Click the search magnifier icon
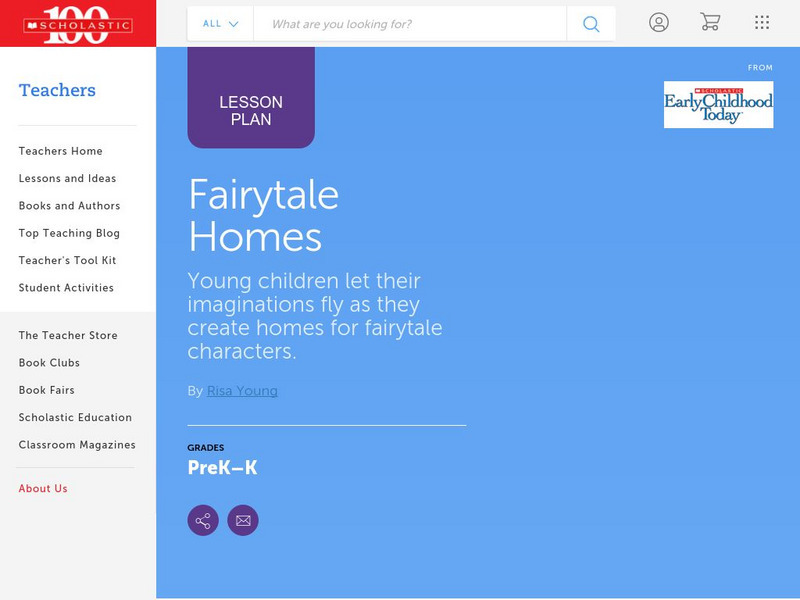 coord(591,24)
